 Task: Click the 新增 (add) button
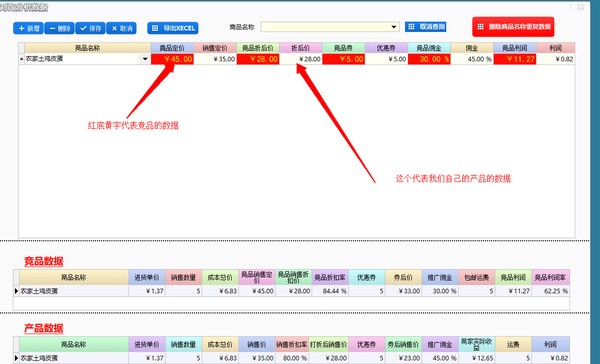(x=28, y=28)
